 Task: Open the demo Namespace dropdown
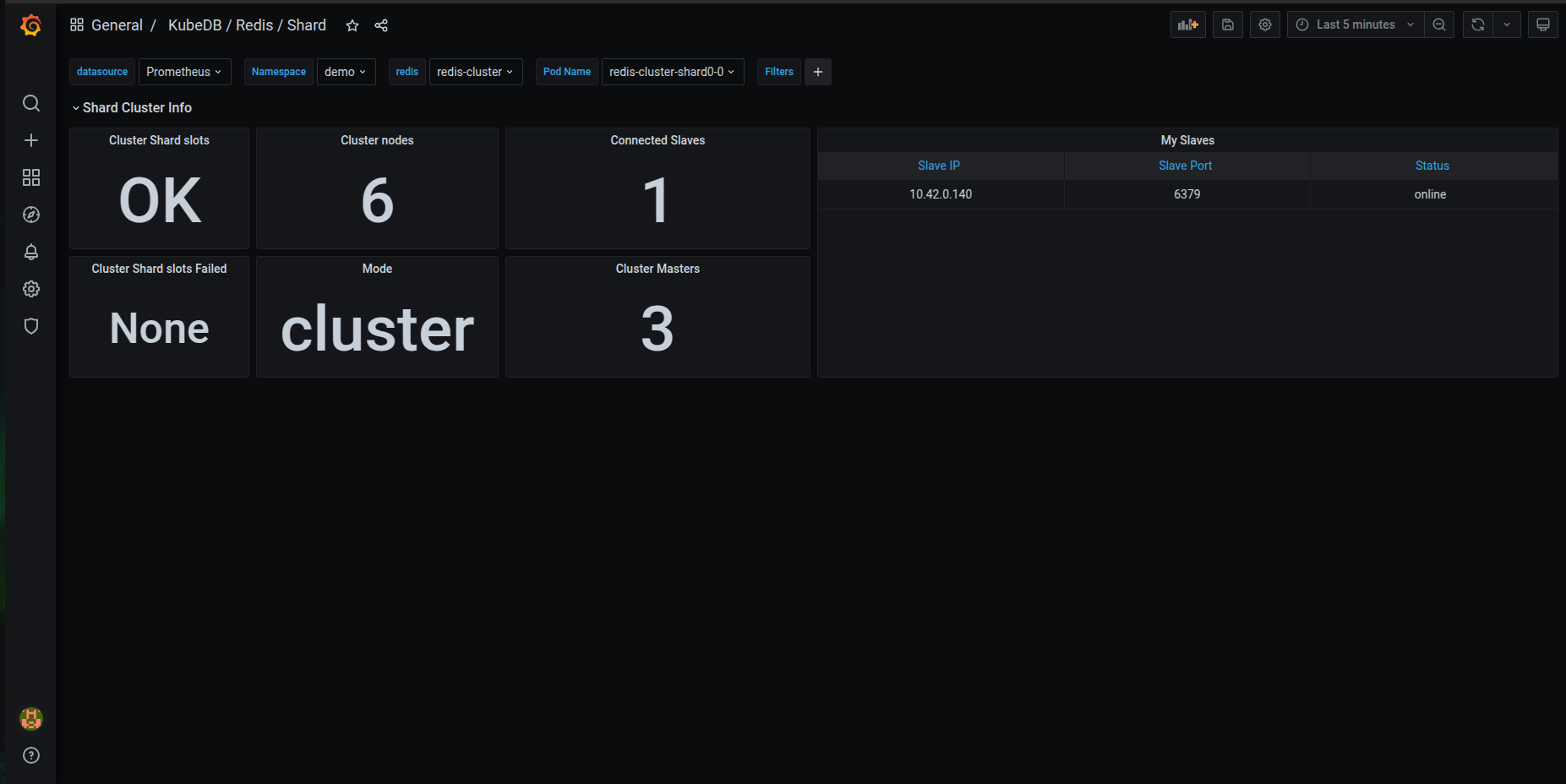tap(346, 72)
